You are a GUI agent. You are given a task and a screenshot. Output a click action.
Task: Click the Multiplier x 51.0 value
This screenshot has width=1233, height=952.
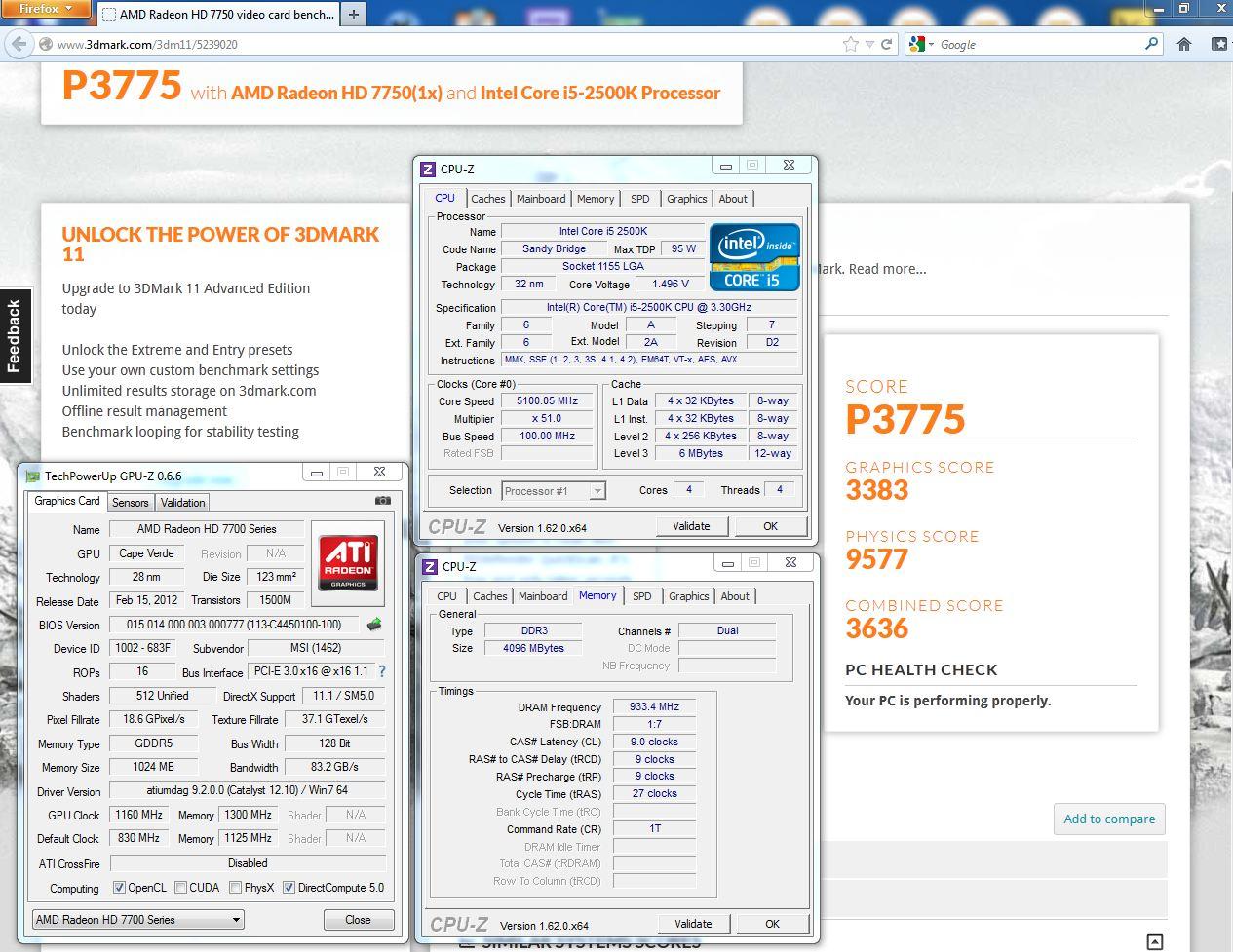547,418
